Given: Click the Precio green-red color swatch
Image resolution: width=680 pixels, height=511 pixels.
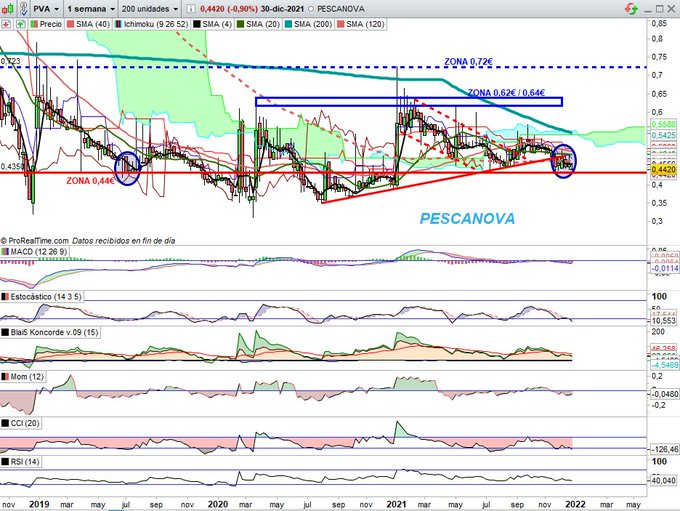Looking at the screenshot, I should [x=34, y=24].
